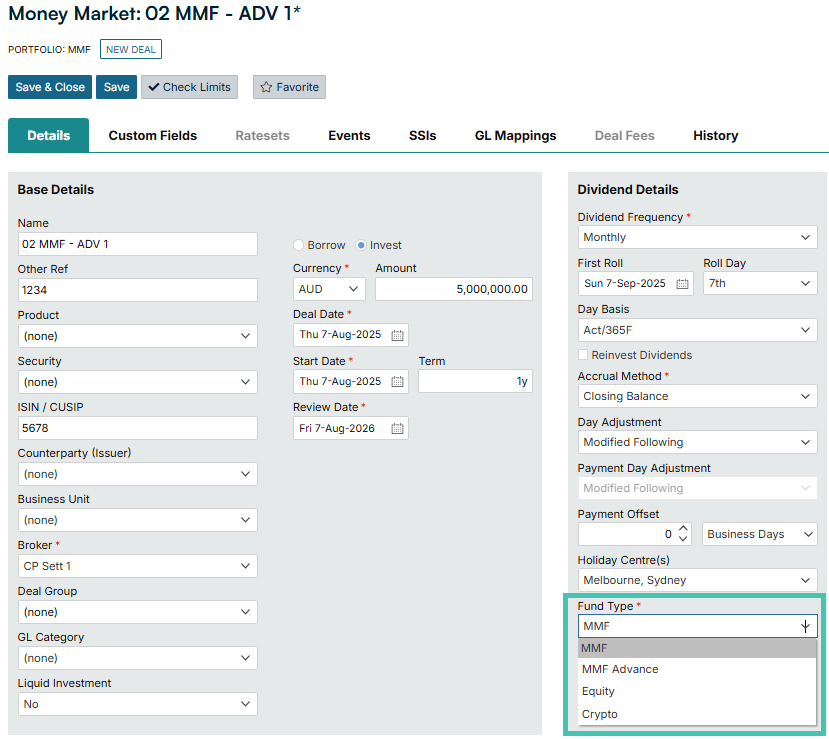Choose Crypto in Fund Type list
The width and height of the screenshot is (829, 739).
pyautogui.click(x=697, y=715)
